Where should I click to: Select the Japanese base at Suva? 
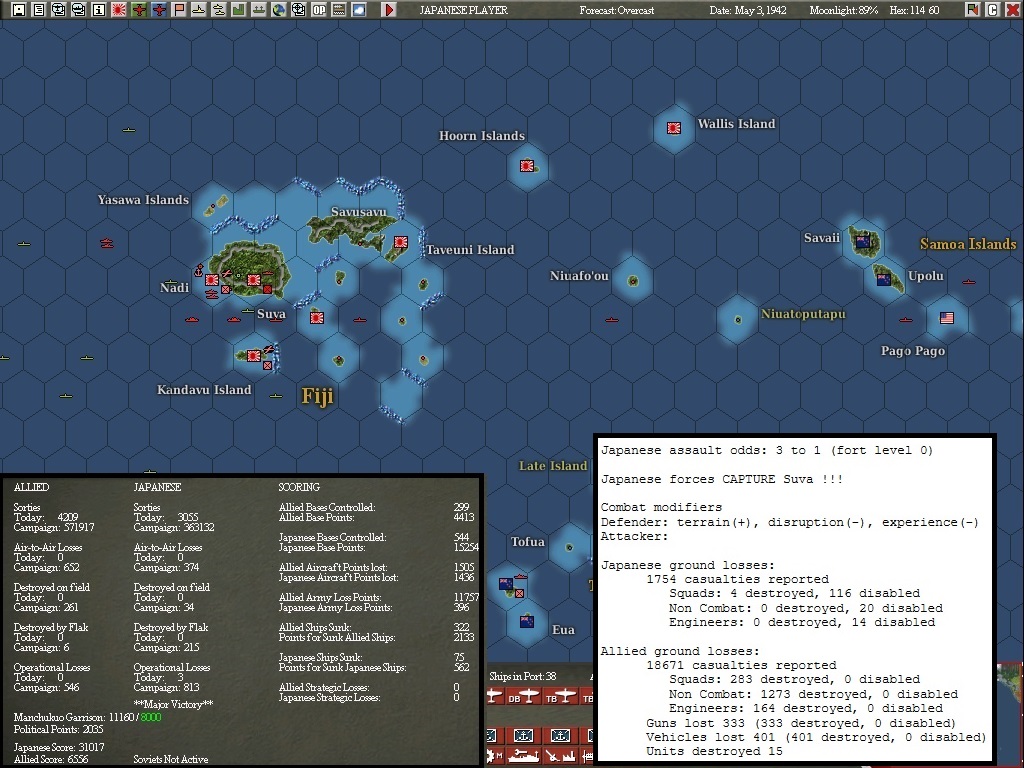[253, 280]
